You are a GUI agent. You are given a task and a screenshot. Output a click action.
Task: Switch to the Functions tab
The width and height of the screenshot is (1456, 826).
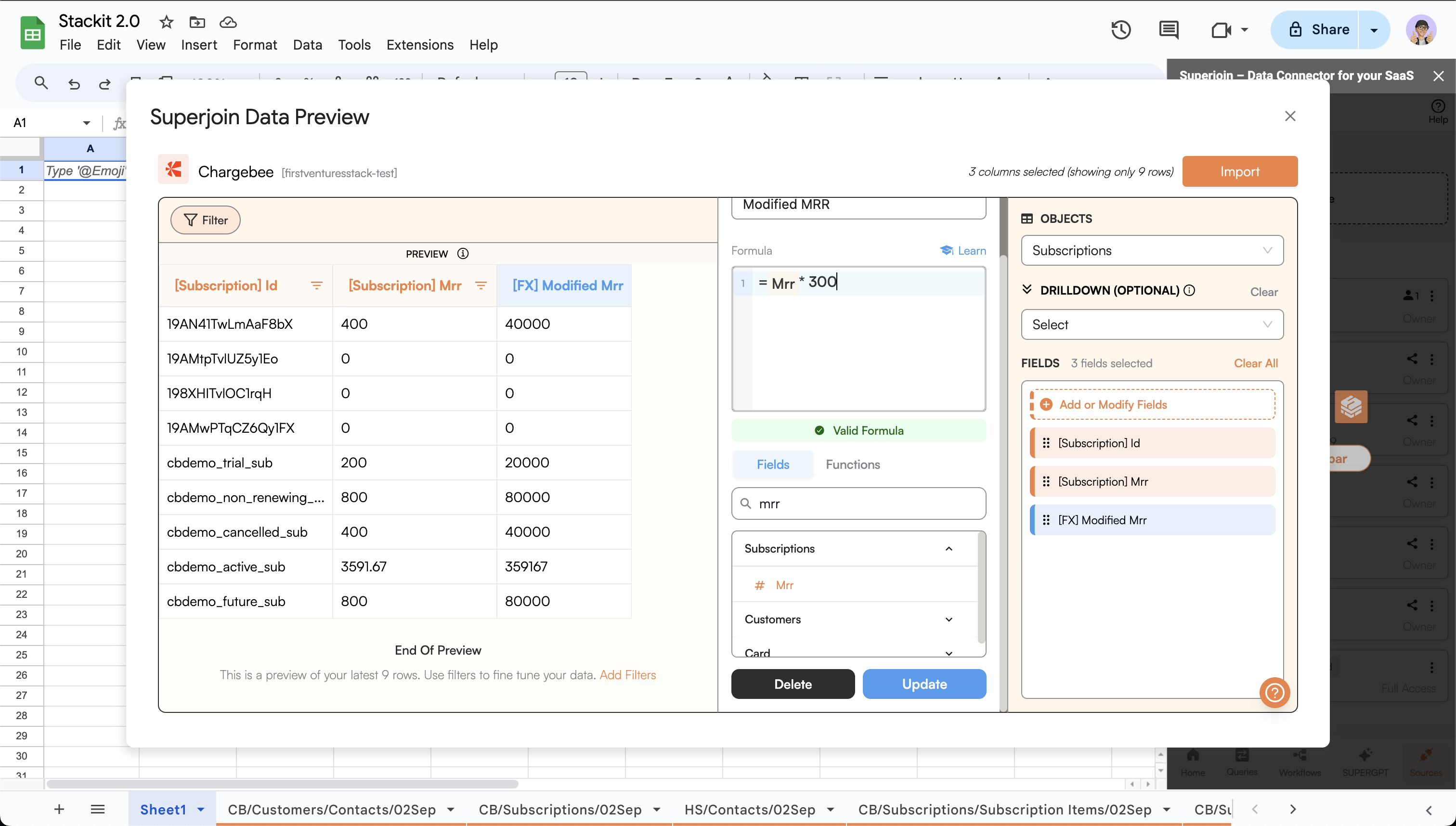[x=852, y=464]
